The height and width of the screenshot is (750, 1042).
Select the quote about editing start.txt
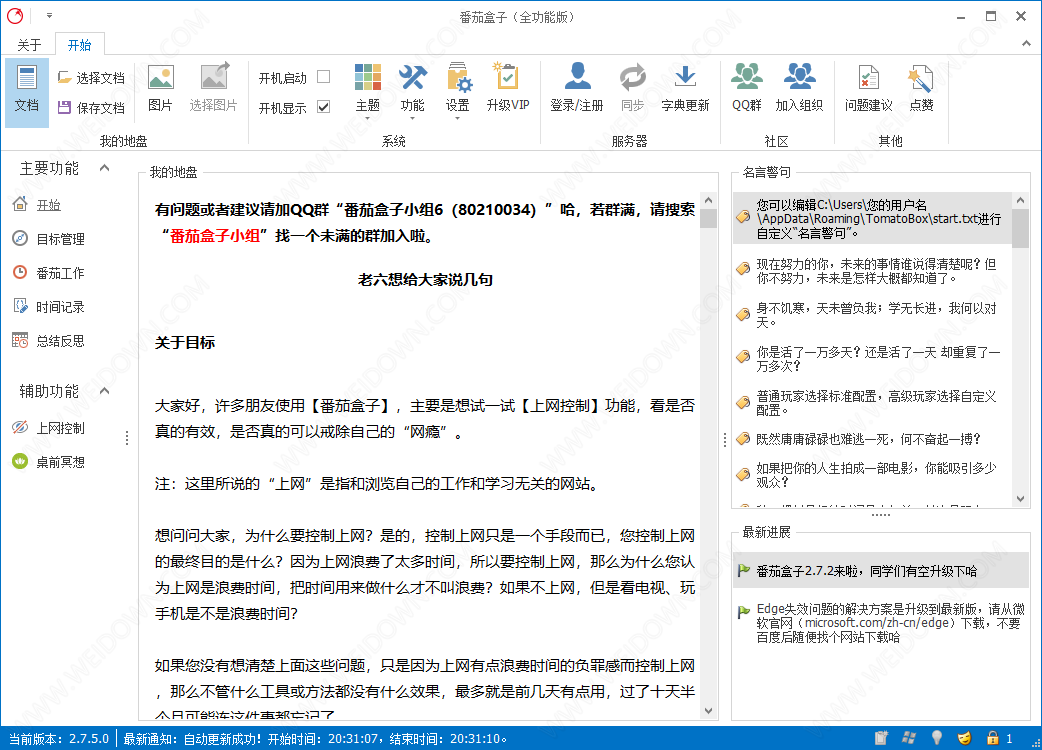point(873,219)
